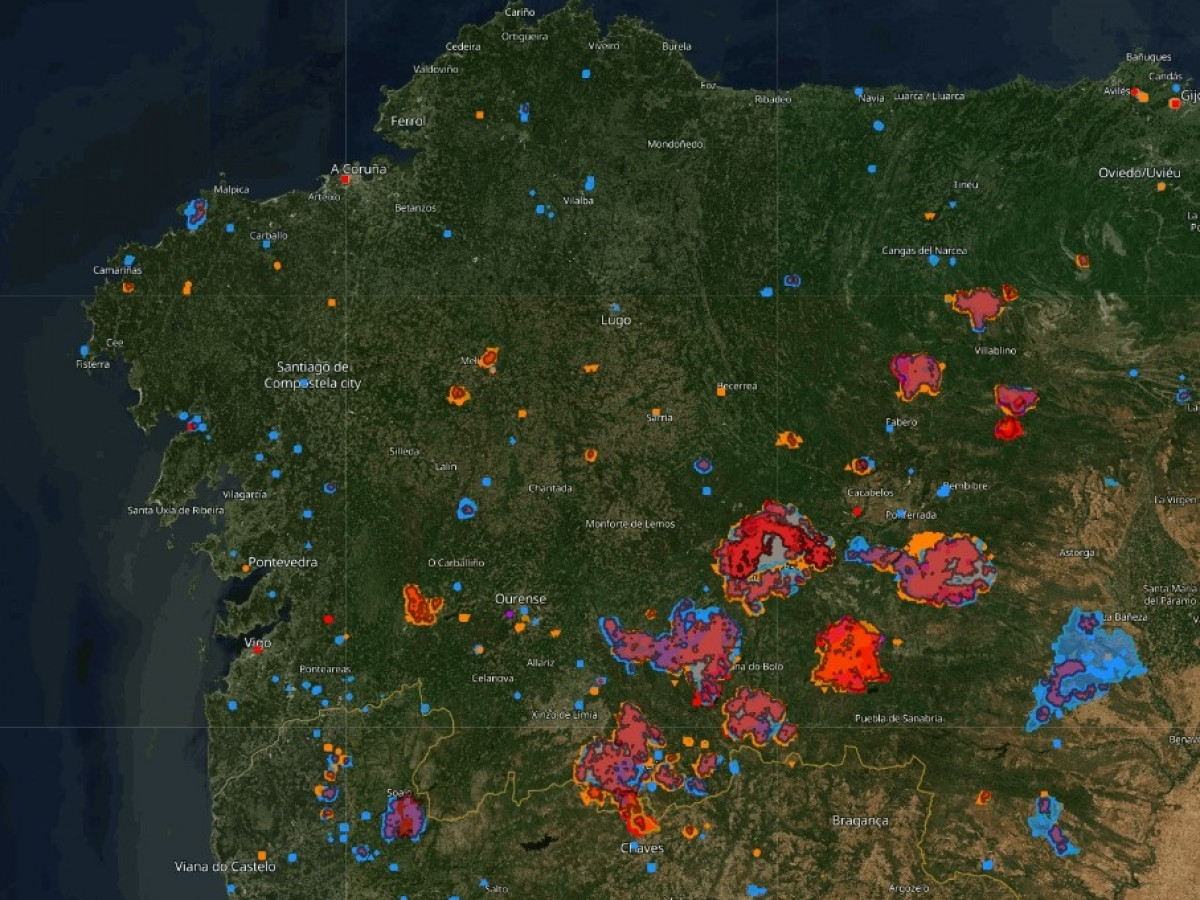This screenshot has height=900, width=1200.
Task: Click the Monforte de Lemos town label
Action: click(630, 524)
